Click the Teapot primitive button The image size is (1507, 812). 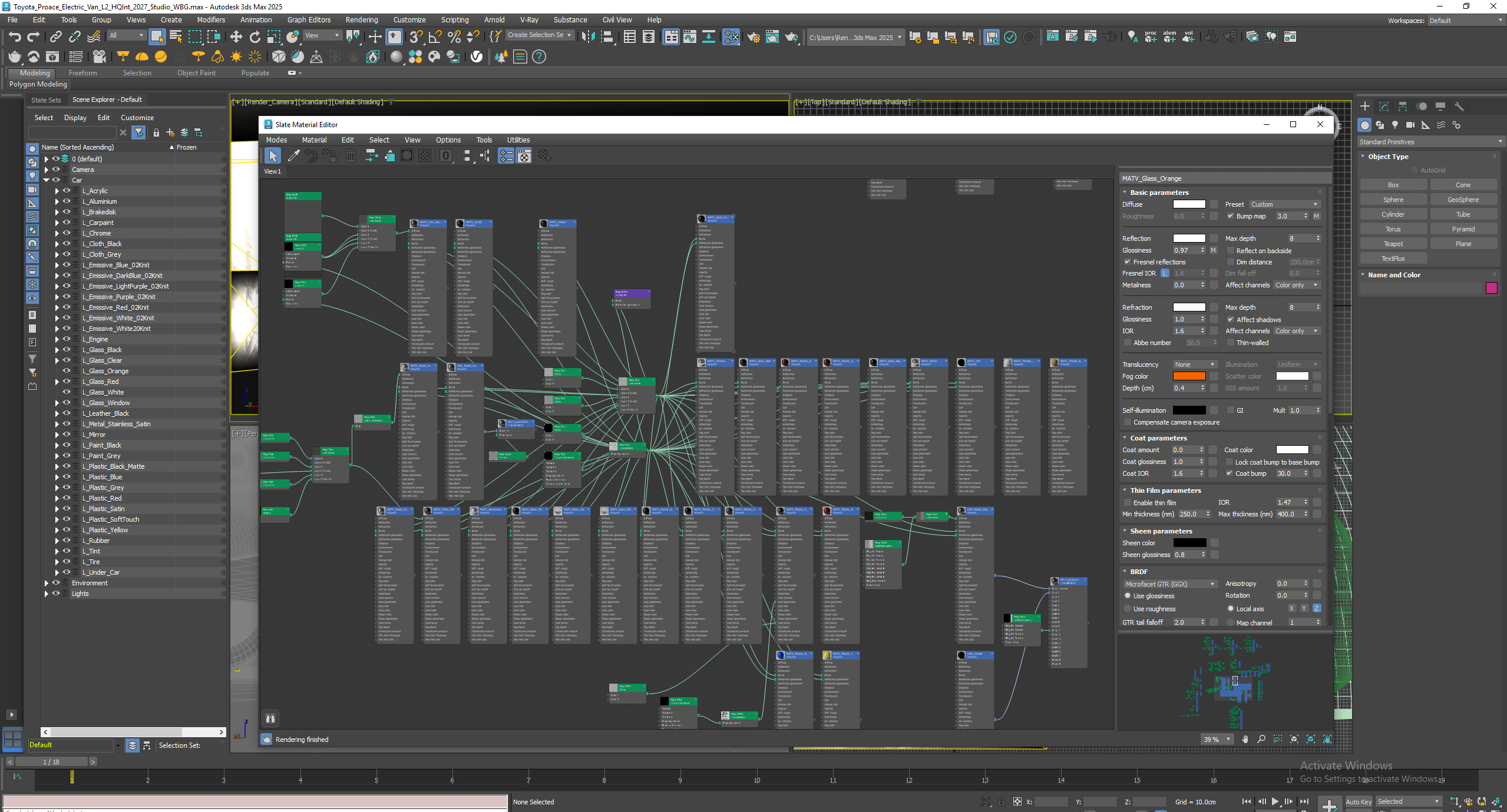point(1393,244)
